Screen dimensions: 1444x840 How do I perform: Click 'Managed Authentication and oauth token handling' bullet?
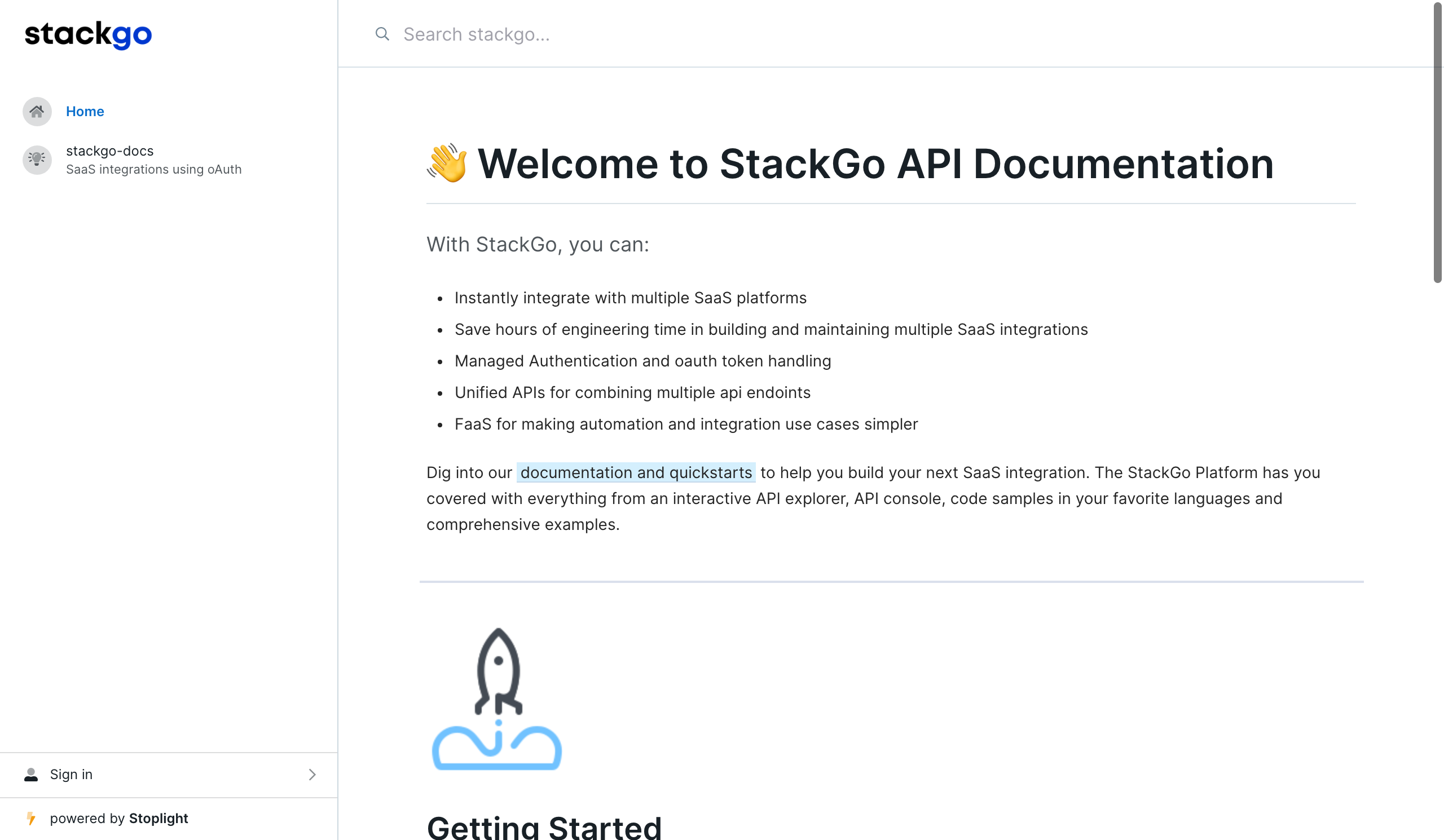[642, 361]
